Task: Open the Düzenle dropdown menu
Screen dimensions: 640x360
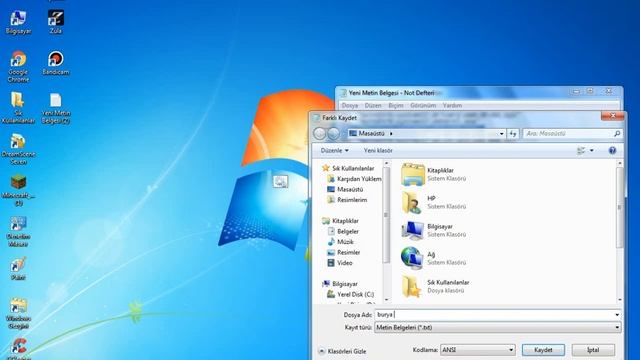Action: [334, 151]
